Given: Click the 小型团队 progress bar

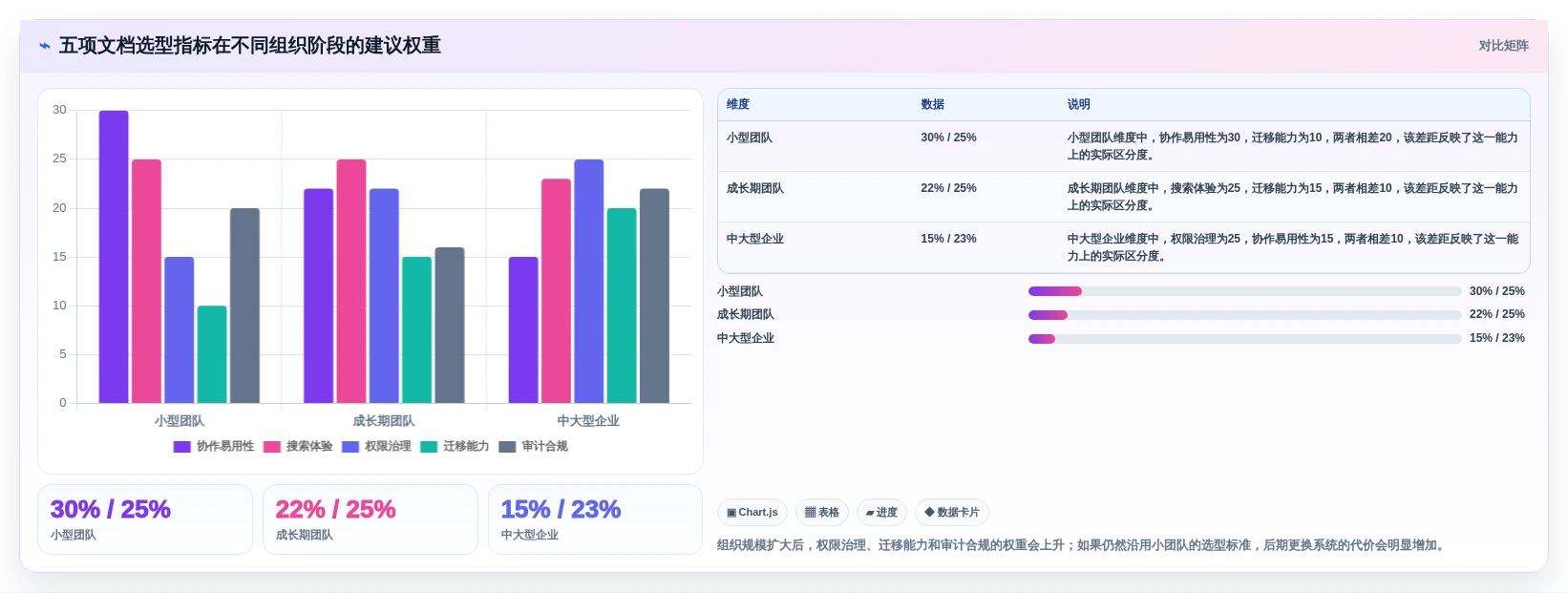Looking at the screenshot, I should point(1245,291).
